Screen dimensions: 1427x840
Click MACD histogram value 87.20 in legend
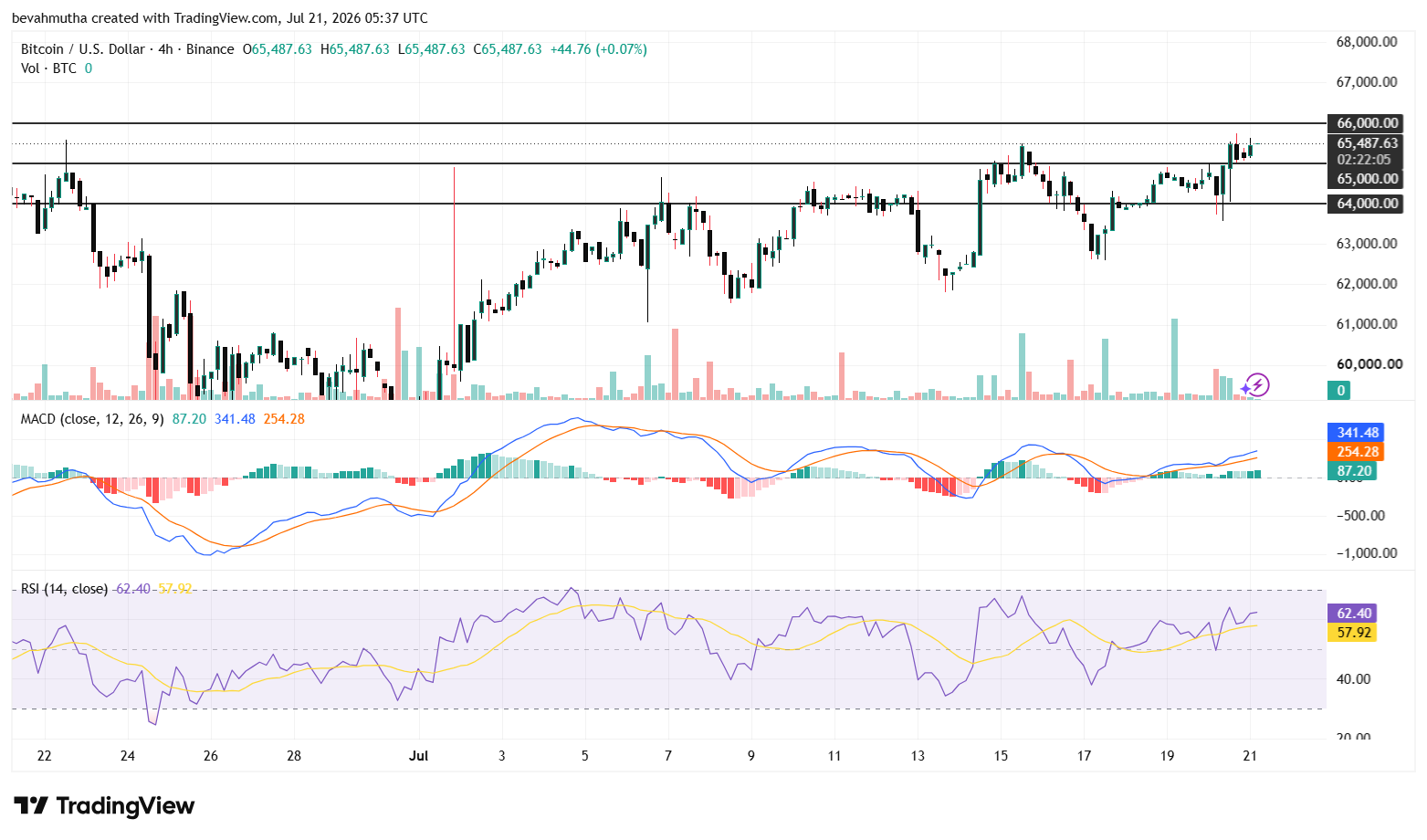[189, 419]
